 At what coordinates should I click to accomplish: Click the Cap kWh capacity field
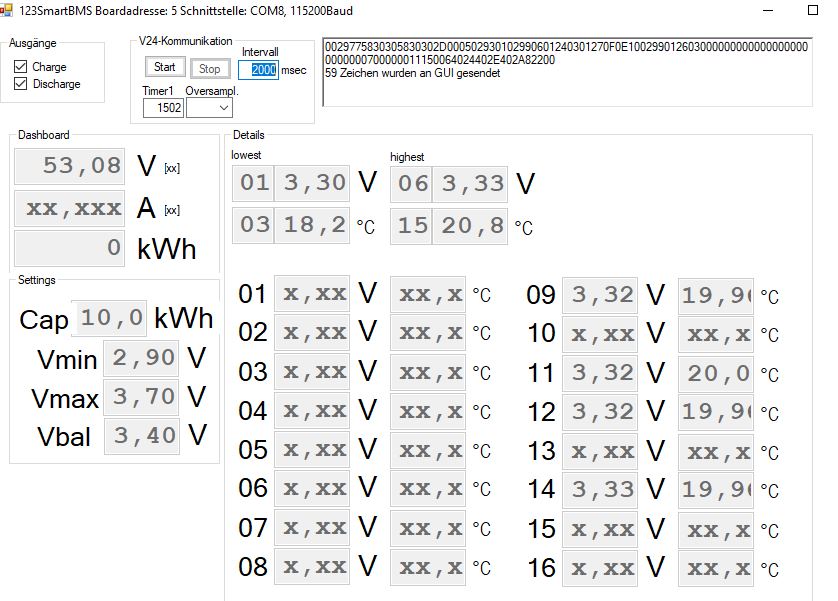point(110,318)
